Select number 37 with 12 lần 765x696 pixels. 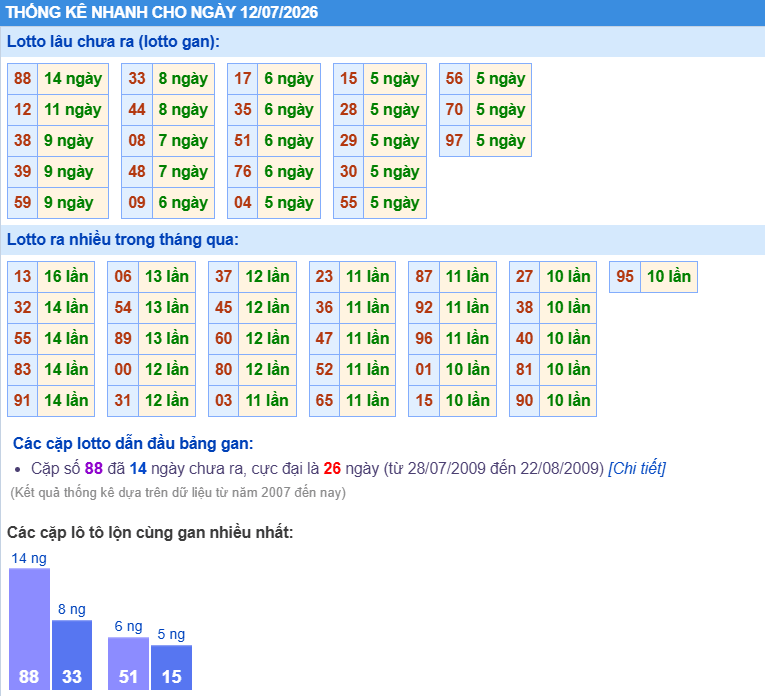tap(223, 277)
